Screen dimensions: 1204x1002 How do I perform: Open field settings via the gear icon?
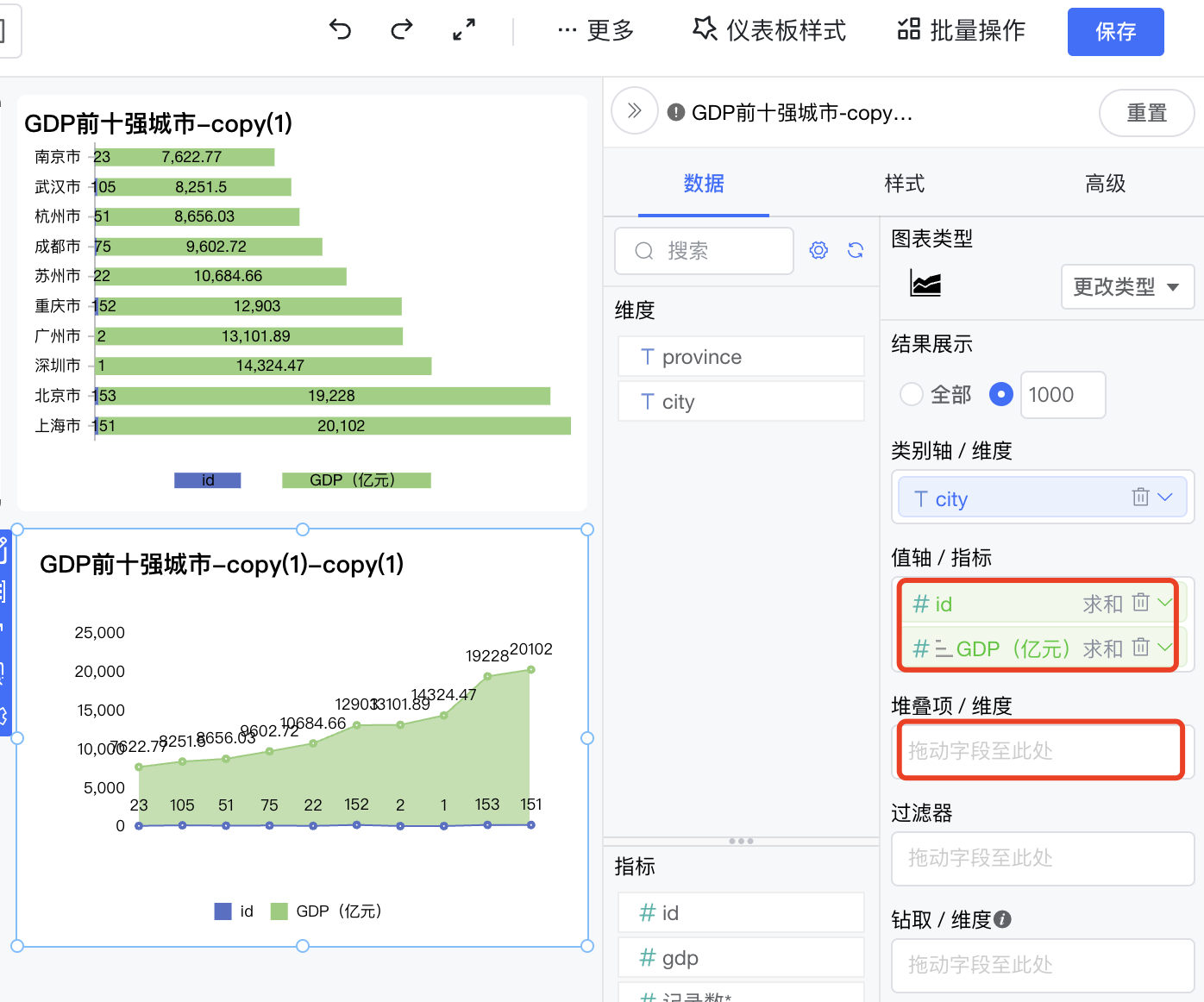click(x=818, y=250)
